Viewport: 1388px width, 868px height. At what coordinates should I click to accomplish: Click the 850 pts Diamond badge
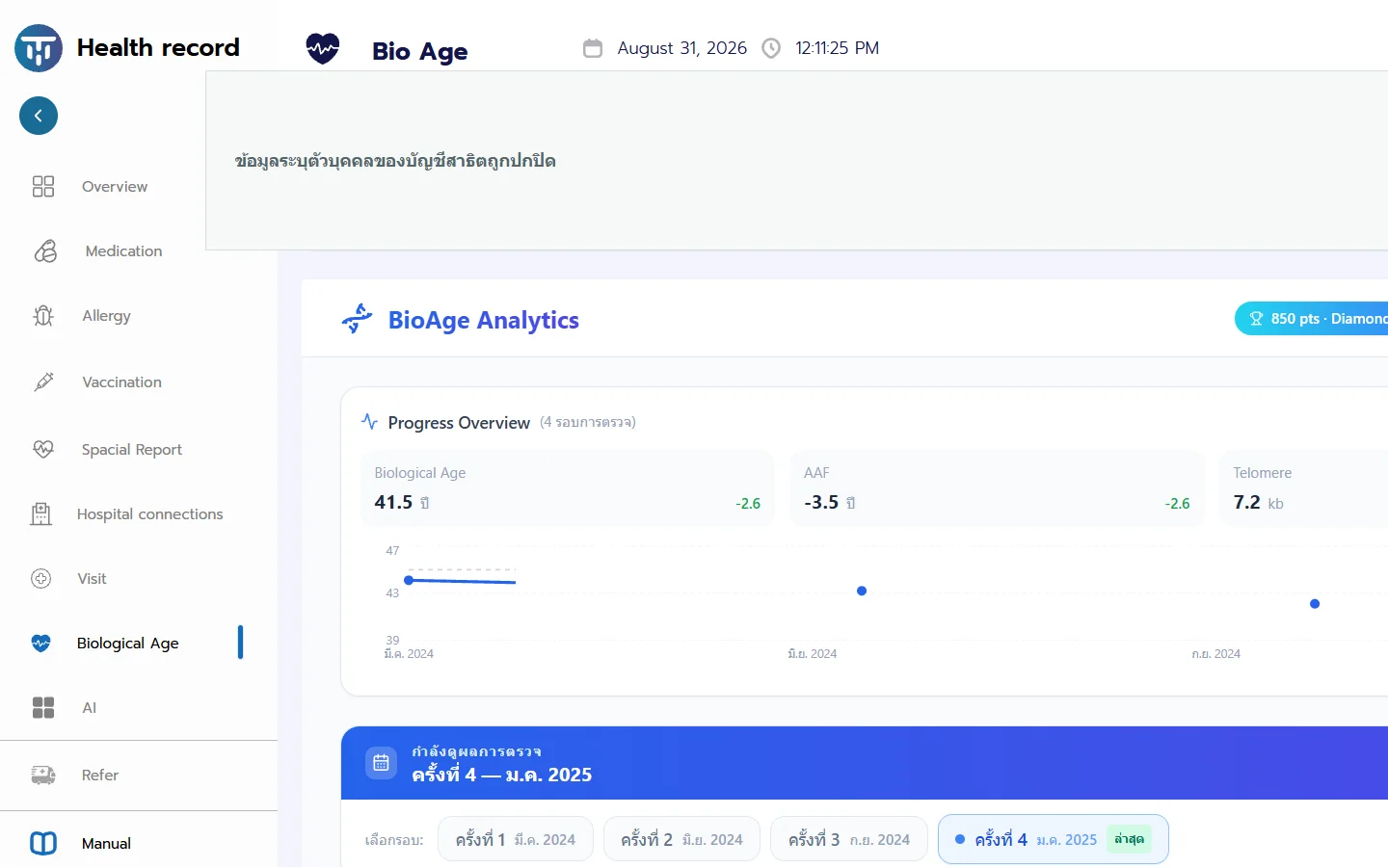[x=1312, y=319]
